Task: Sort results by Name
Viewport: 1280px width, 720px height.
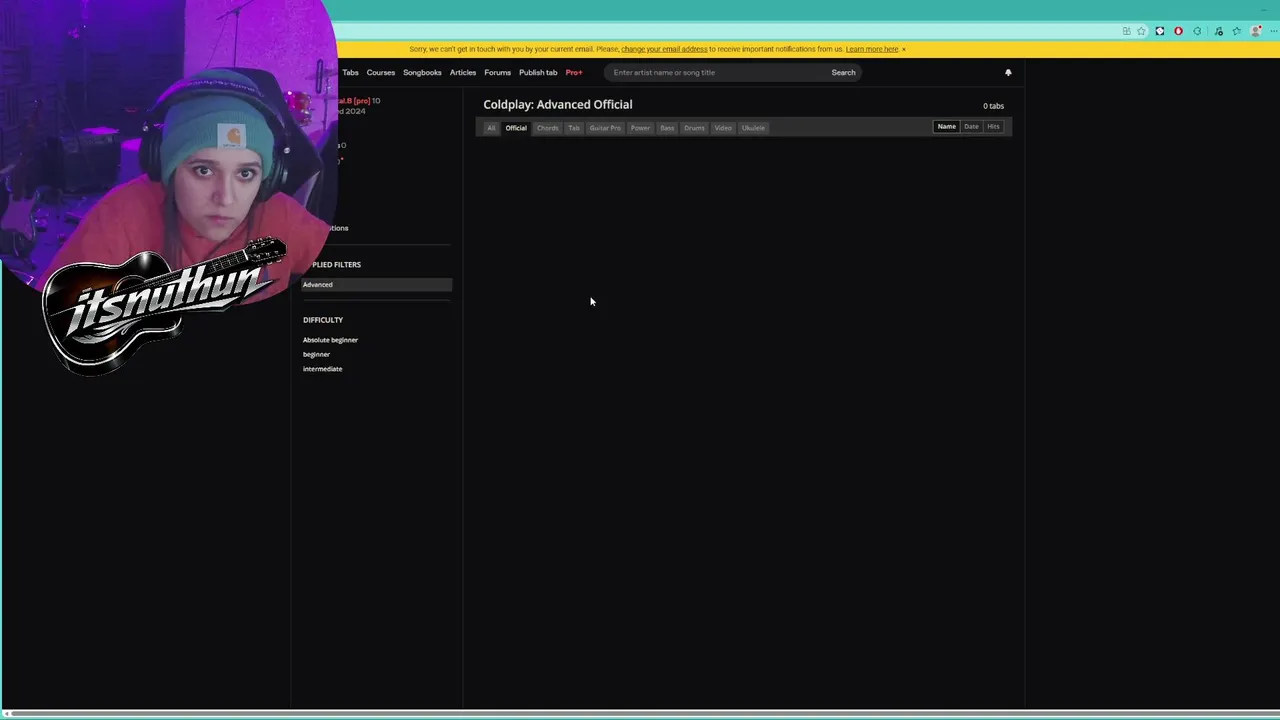Action: (x=946, y=127)
